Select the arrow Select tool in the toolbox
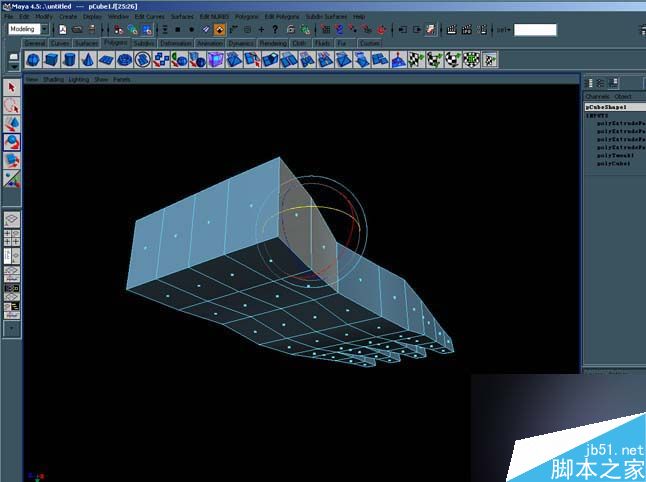The width and height of the screenshot is (646, 482). coord(11,87)
